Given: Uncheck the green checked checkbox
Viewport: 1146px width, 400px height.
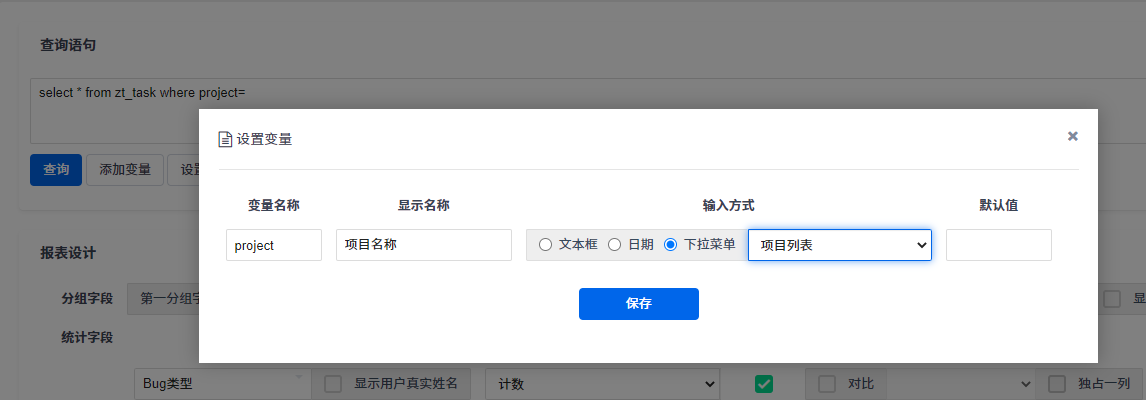Looking at the screenshot, I should [x=764, y=383].
